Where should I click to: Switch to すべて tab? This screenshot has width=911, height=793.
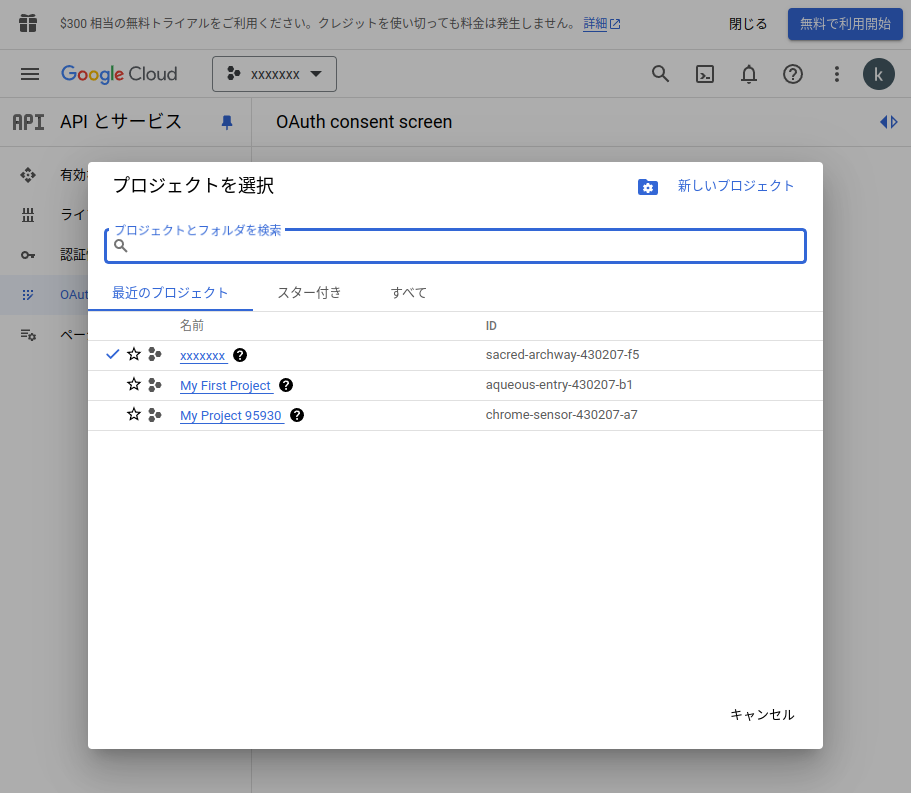[x=409, y=293]
